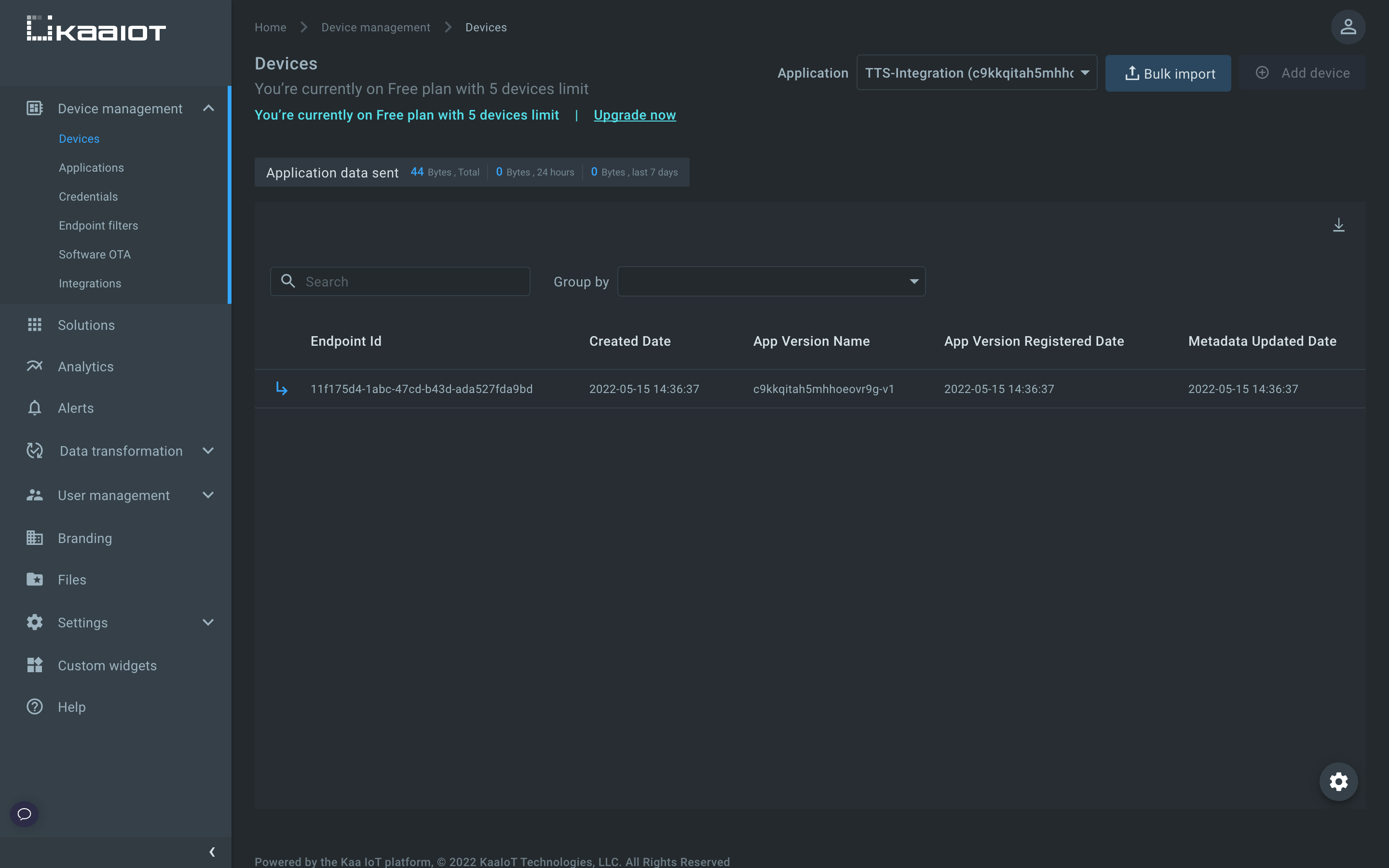This screenshot has width=1389, height=868.
Task: Open the gear icon at bottom right
Action: (1338, 781)
